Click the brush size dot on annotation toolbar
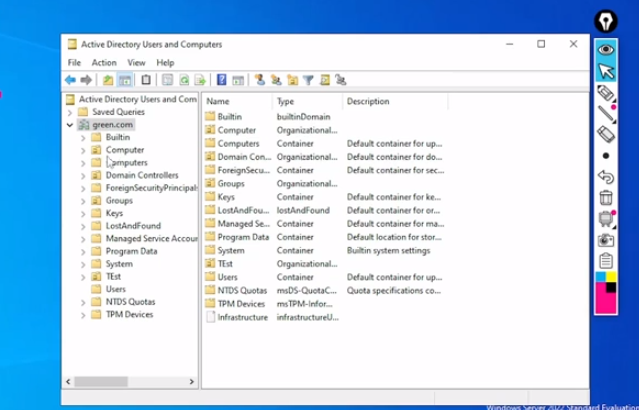Image resolution: width=639 pixels, height=410 pixels. [606, 156]
